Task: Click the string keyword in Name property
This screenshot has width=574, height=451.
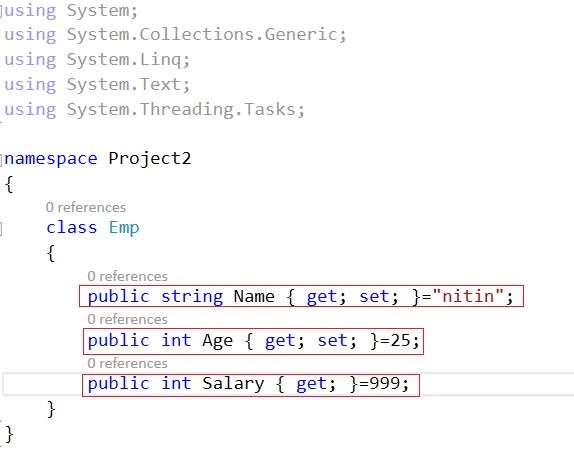Action: pyautogui.click(x=192, y=297)
